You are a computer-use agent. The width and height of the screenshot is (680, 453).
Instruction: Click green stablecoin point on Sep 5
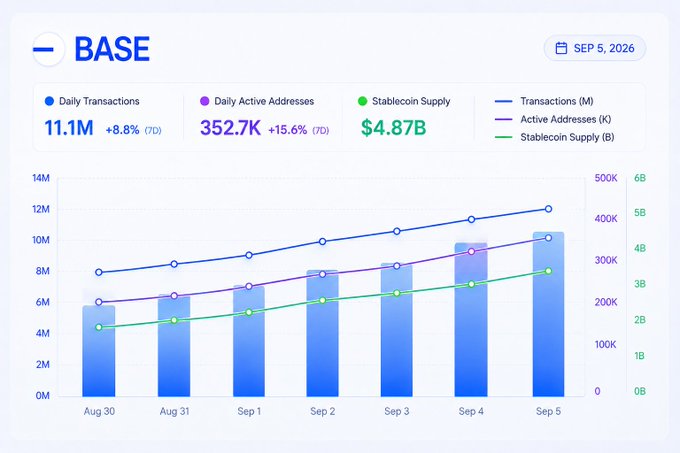point(548,271)
